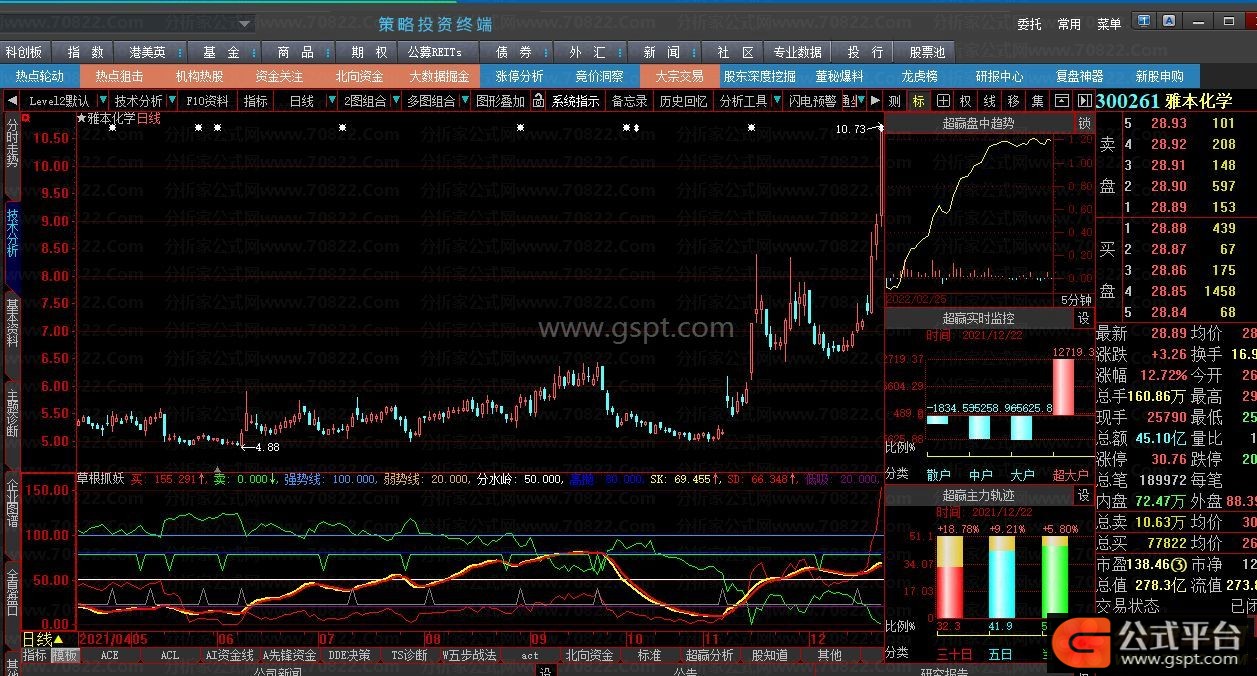Toggle the lock icon beside 系统指示
Viewport: 1257px width, 676px height.
coord(538,101)
